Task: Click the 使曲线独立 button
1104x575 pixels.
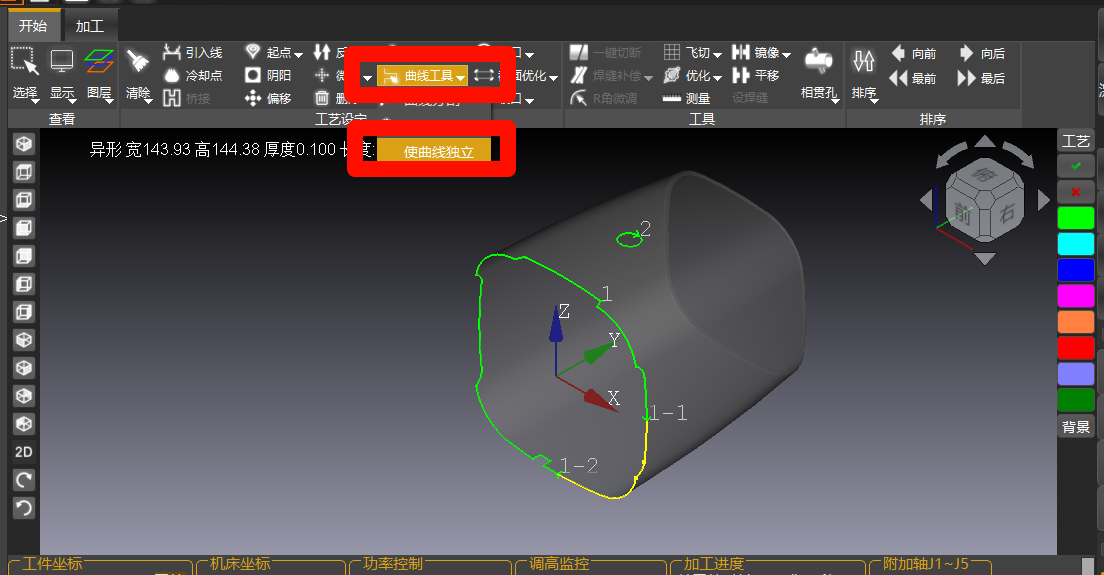Action: pos(438,151)
